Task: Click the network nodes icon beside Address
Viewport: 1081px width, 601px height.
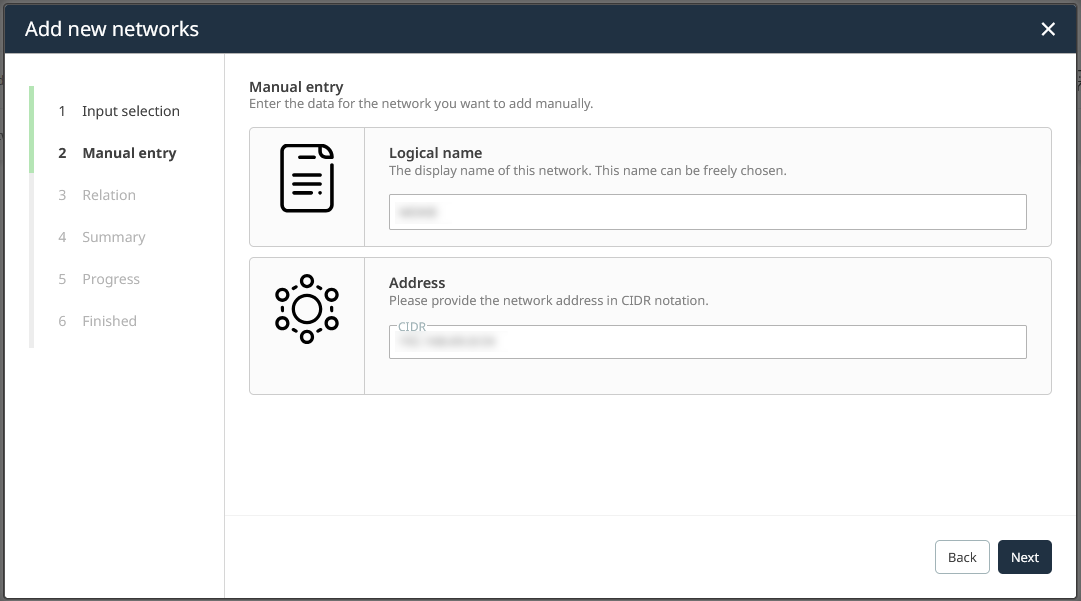Action: tap(307, 309)
